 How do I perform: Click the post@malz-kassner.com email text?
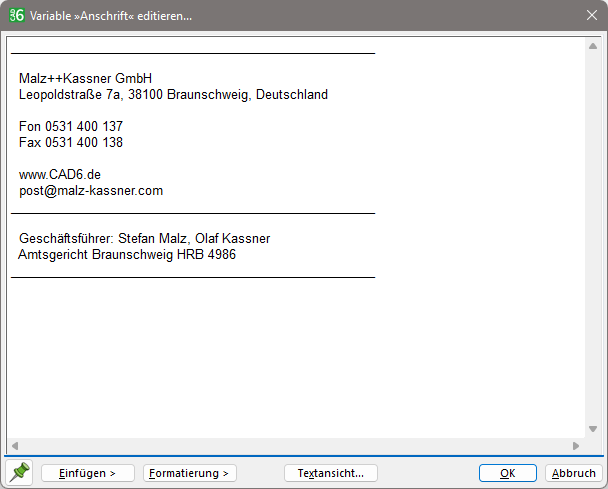pyautogui.click(x=91, y=191)
